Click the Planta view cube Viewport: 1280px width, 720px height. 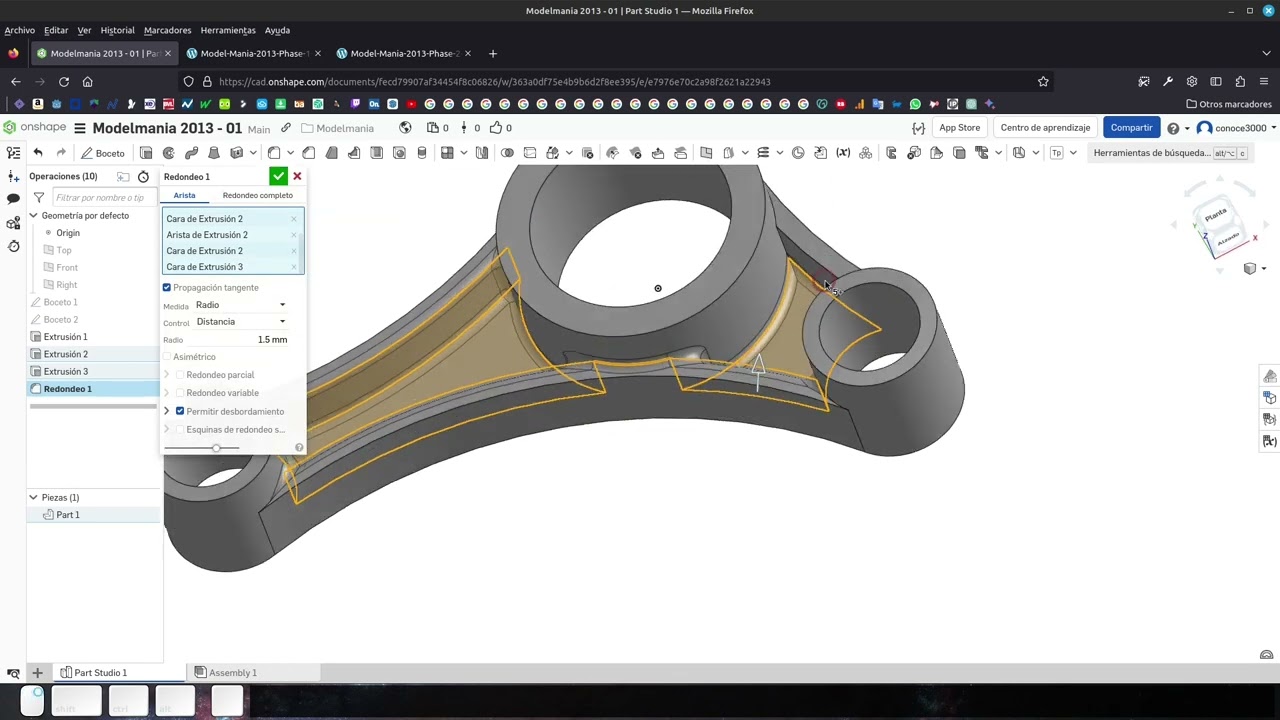coord(1215,217)
